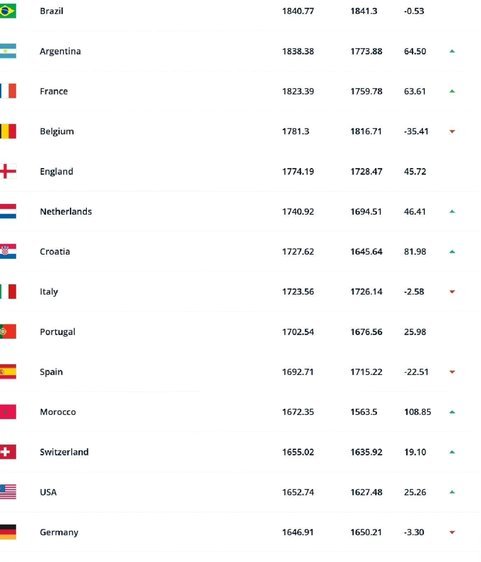
Task: Click the green up arrow beside Morocco
Action: pyautogui.click(x=452, y=412)
